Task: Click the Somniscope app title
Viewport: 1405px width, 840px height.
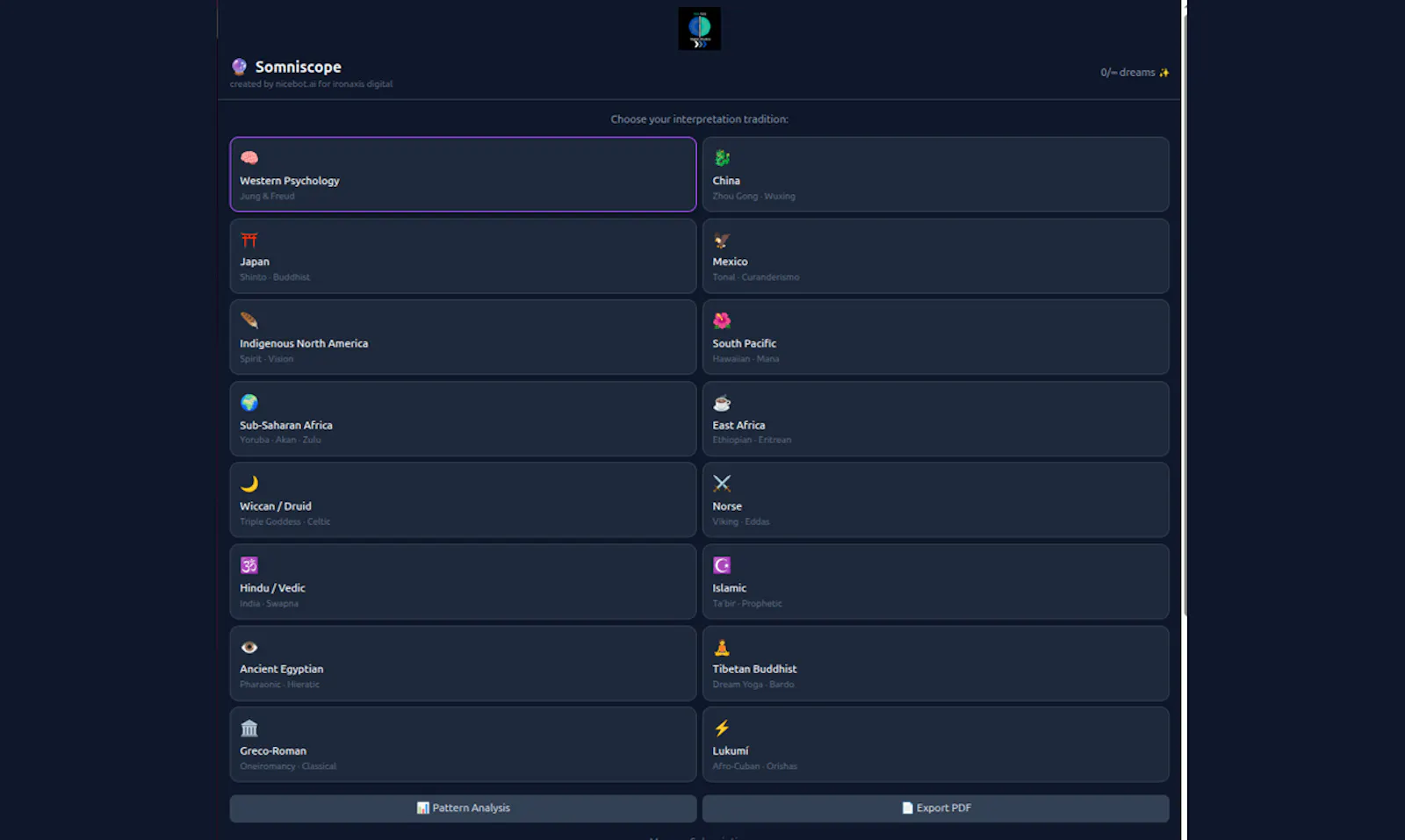Action: point(298,67)
